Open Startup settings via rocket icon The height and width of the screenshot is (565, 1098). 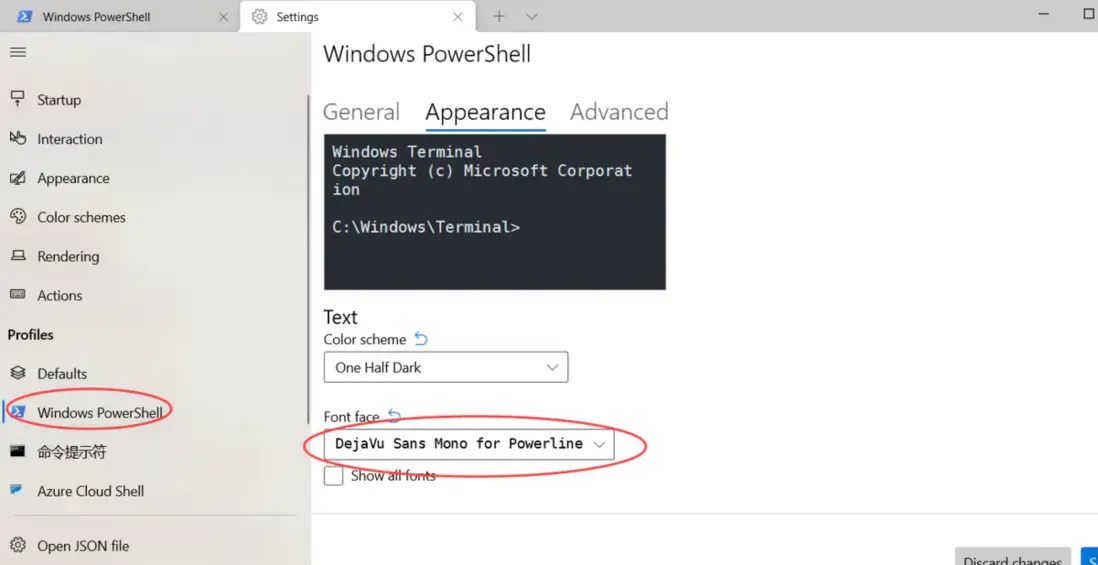tap(17, 99)
